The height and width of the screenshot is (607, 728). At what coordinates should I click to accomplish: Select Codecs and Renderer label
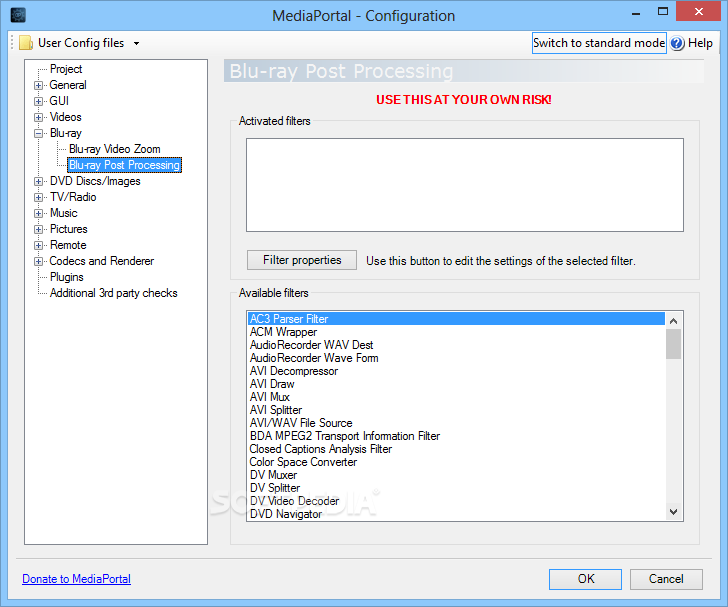102,261
